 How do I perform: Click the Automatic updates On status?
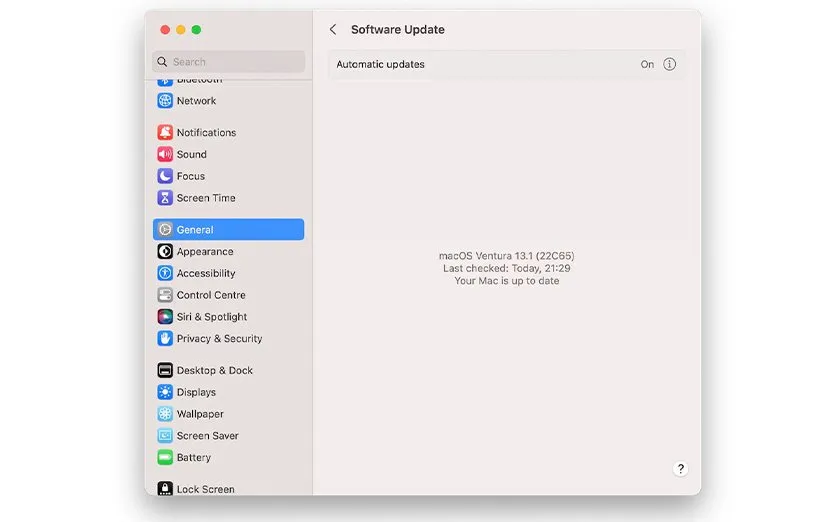(x=647, y=64)
